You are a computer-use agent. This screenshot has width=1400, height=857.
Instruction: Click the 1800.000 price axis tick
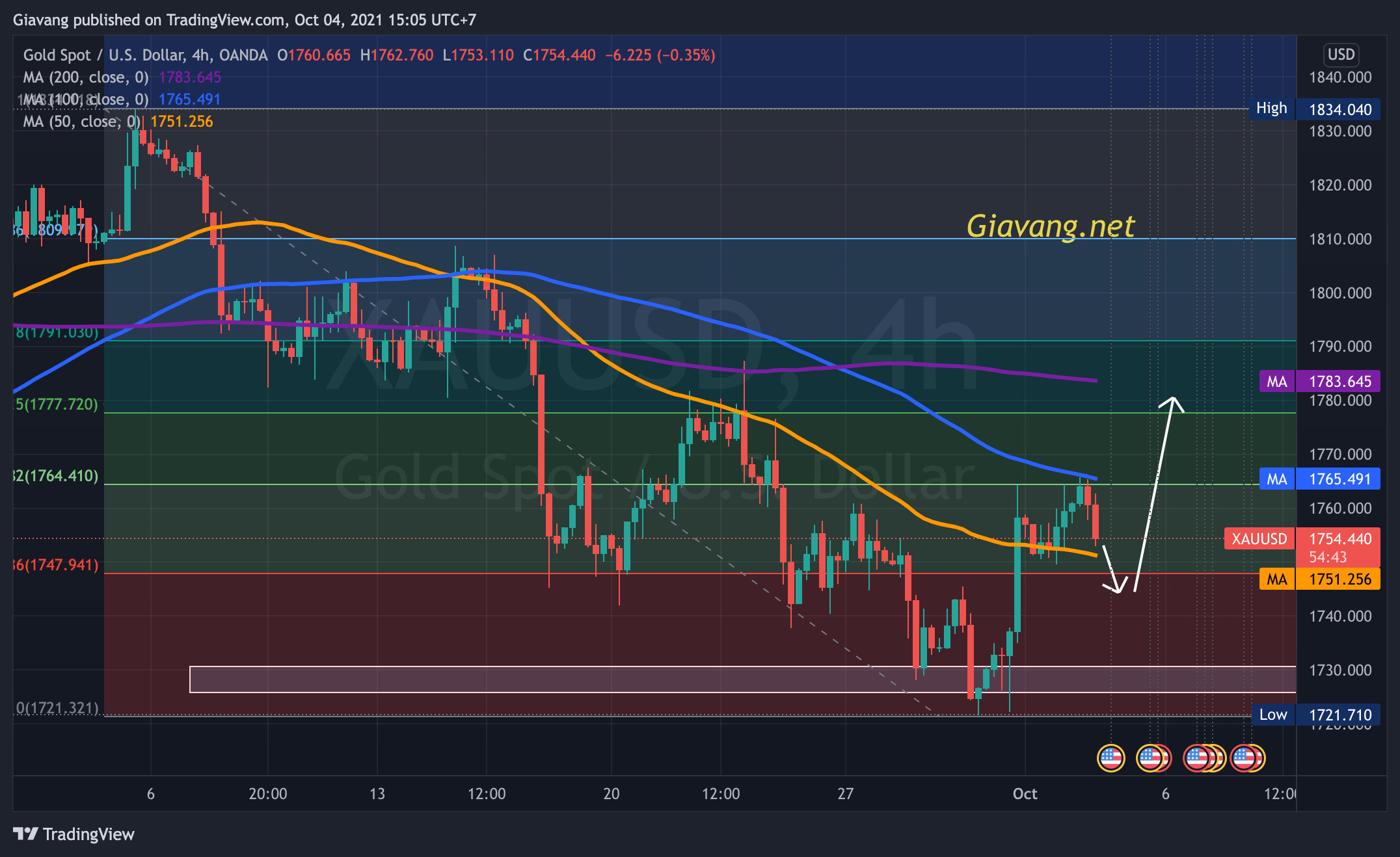tap(1340, 293)
